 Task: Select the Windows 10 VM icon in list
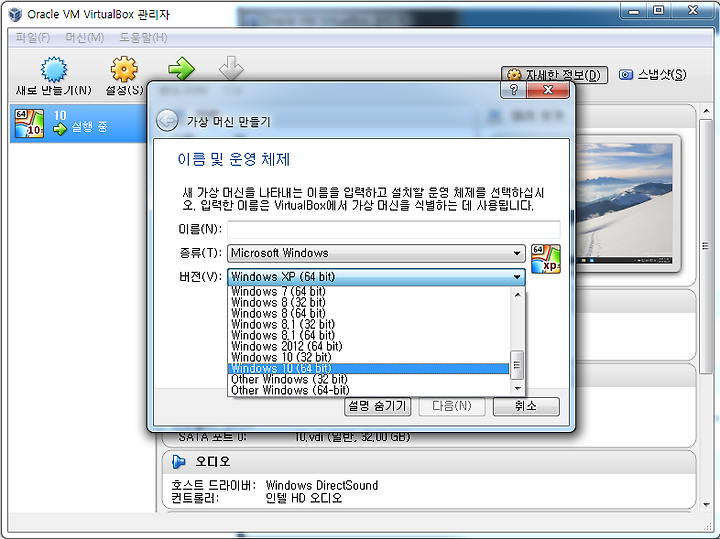click(x=29, y=124)
